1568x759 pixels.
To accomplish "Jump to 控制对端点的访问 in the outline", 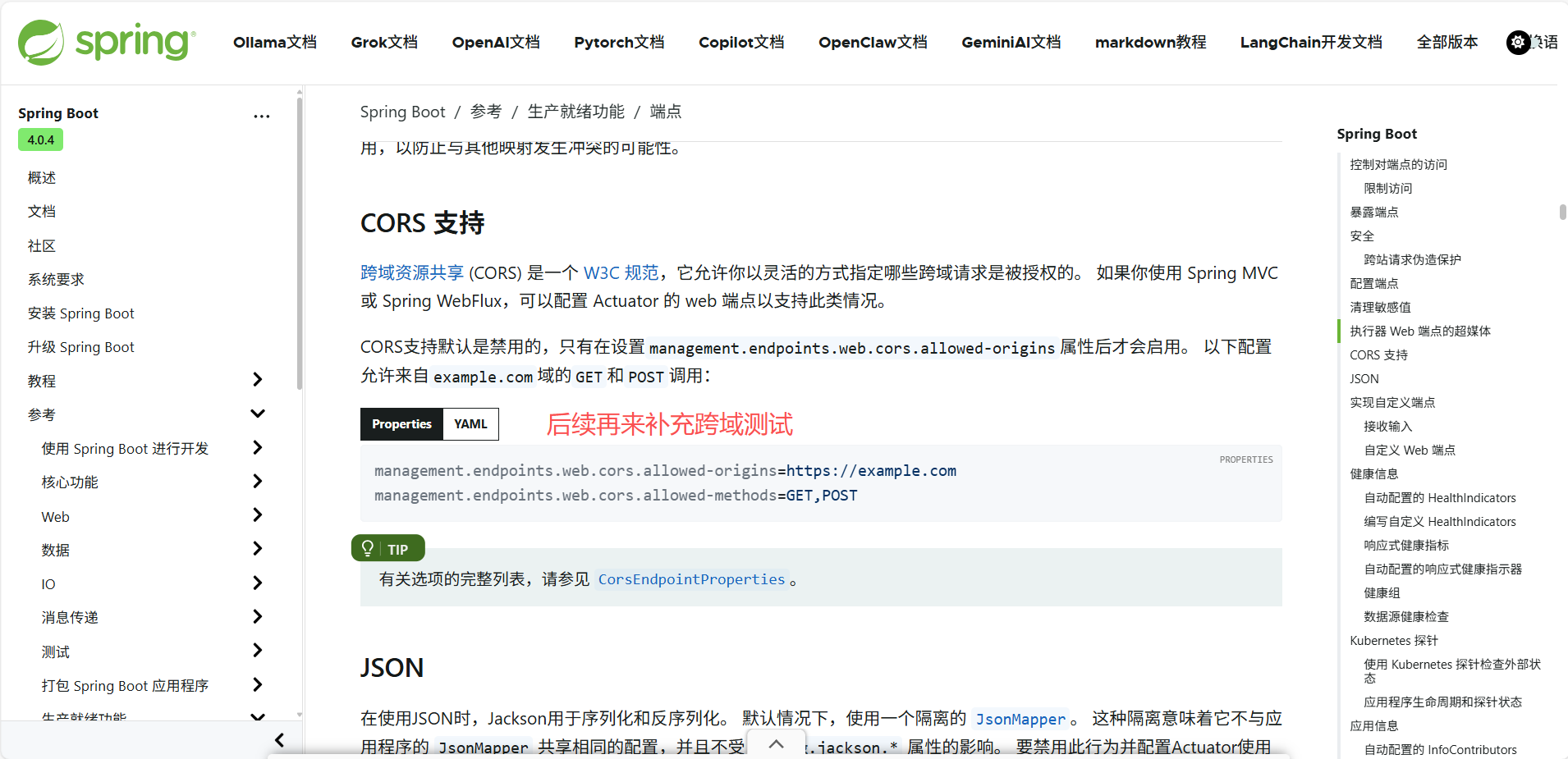I will [x=1399, y=165].
